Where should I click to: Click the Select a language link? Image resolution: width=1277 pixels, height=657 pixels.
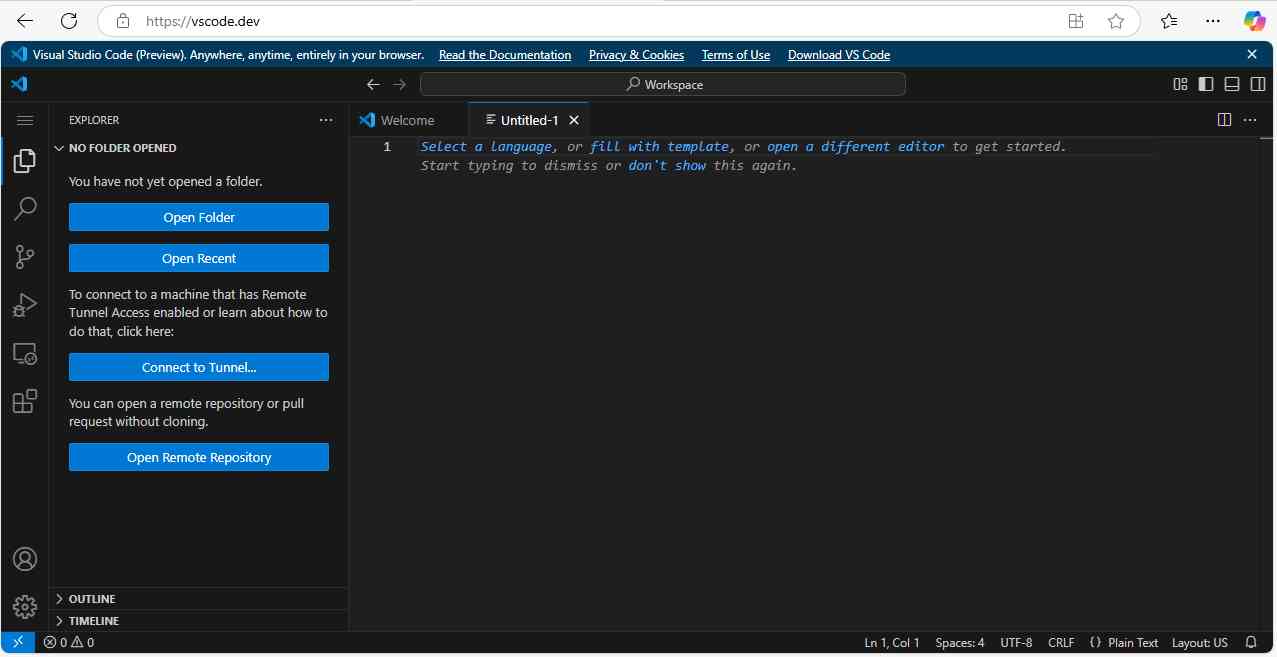point(486,147)
